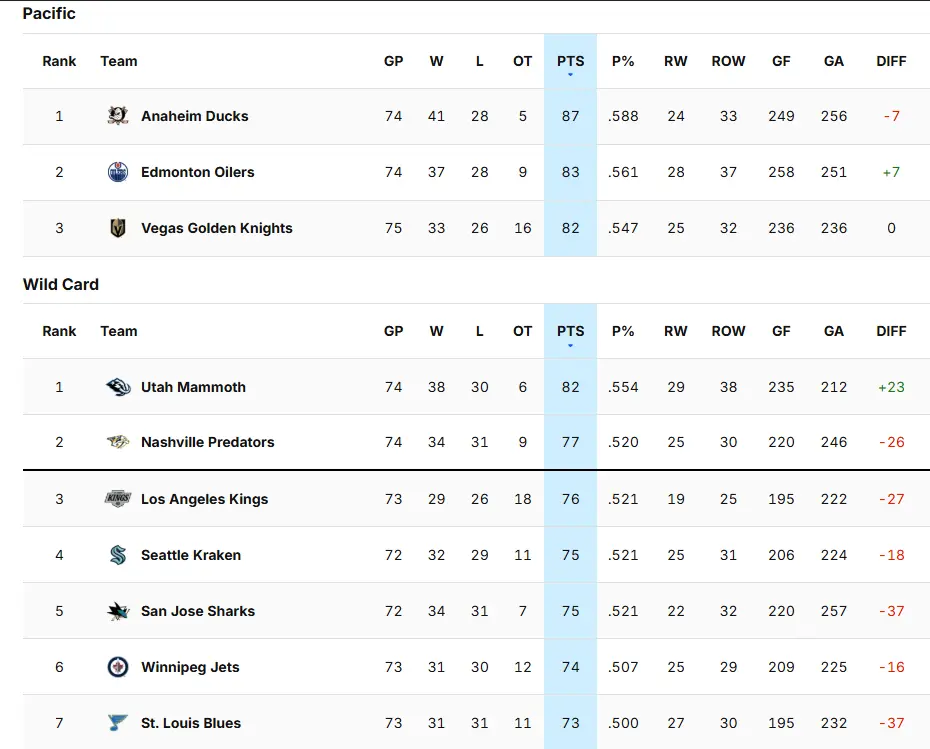Click the Seattle Kraken team logo
The image size is (930, 749).
pyautogui.click(x=118, y=555)
